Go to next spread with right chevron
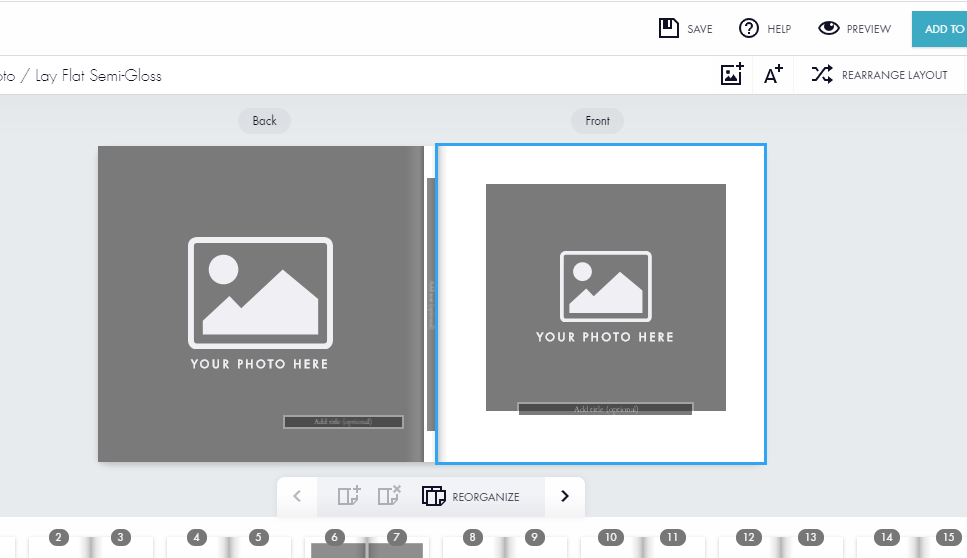 [565, 496]
